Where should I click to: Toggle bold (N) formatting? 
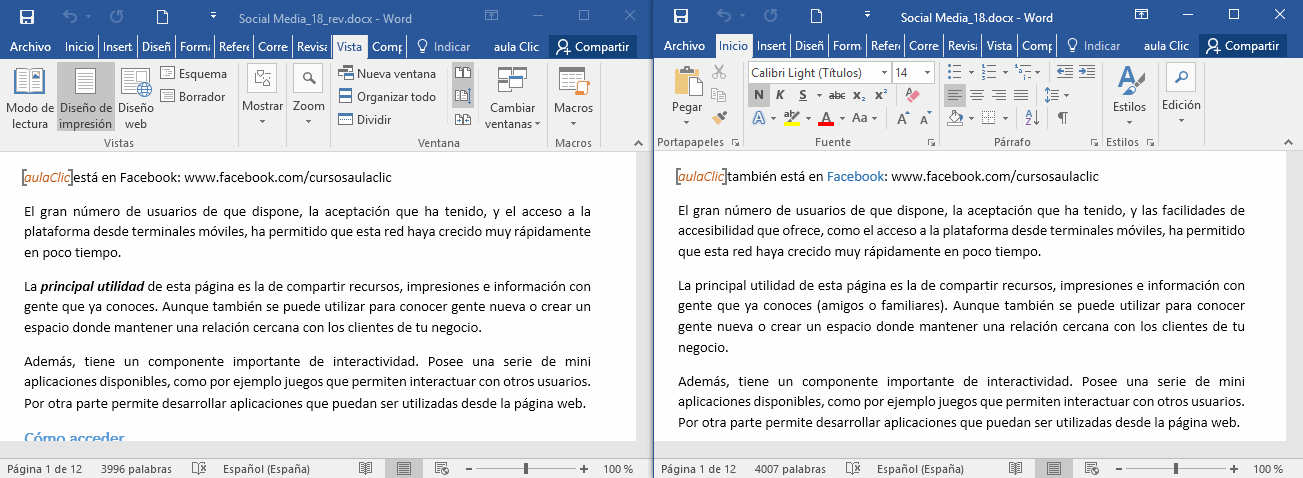click(x=759, y=95)
